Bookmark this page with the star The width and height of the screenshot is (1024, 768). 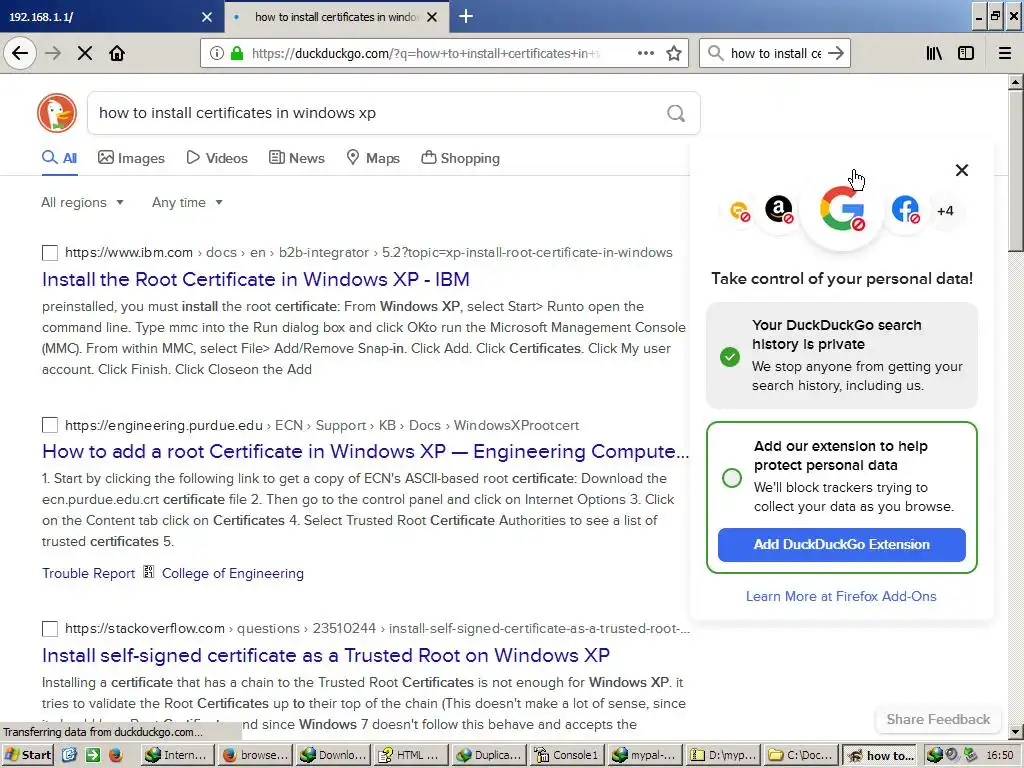coord(674,53)
